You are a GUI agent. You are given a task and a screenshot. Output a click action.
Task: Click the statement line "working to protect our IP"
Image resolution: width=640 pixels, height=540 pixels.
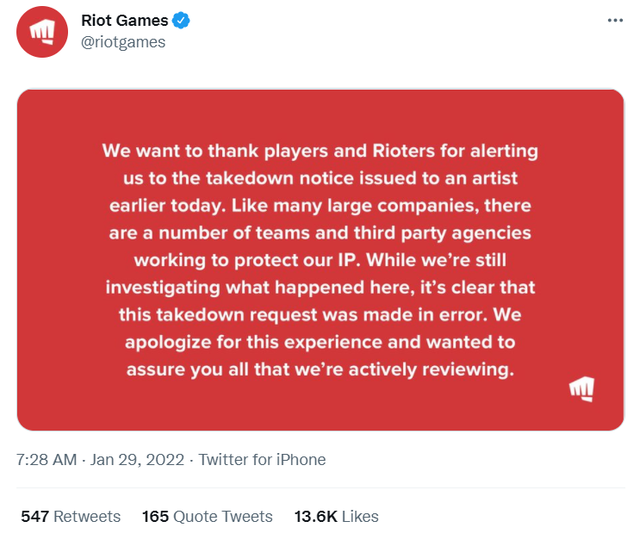point(320,260)
